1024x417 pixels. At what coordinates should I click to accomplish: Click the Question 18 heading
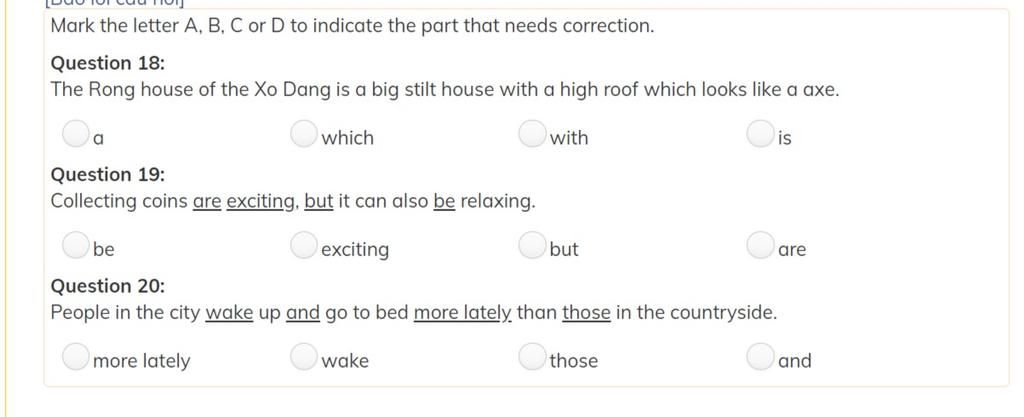108,63
